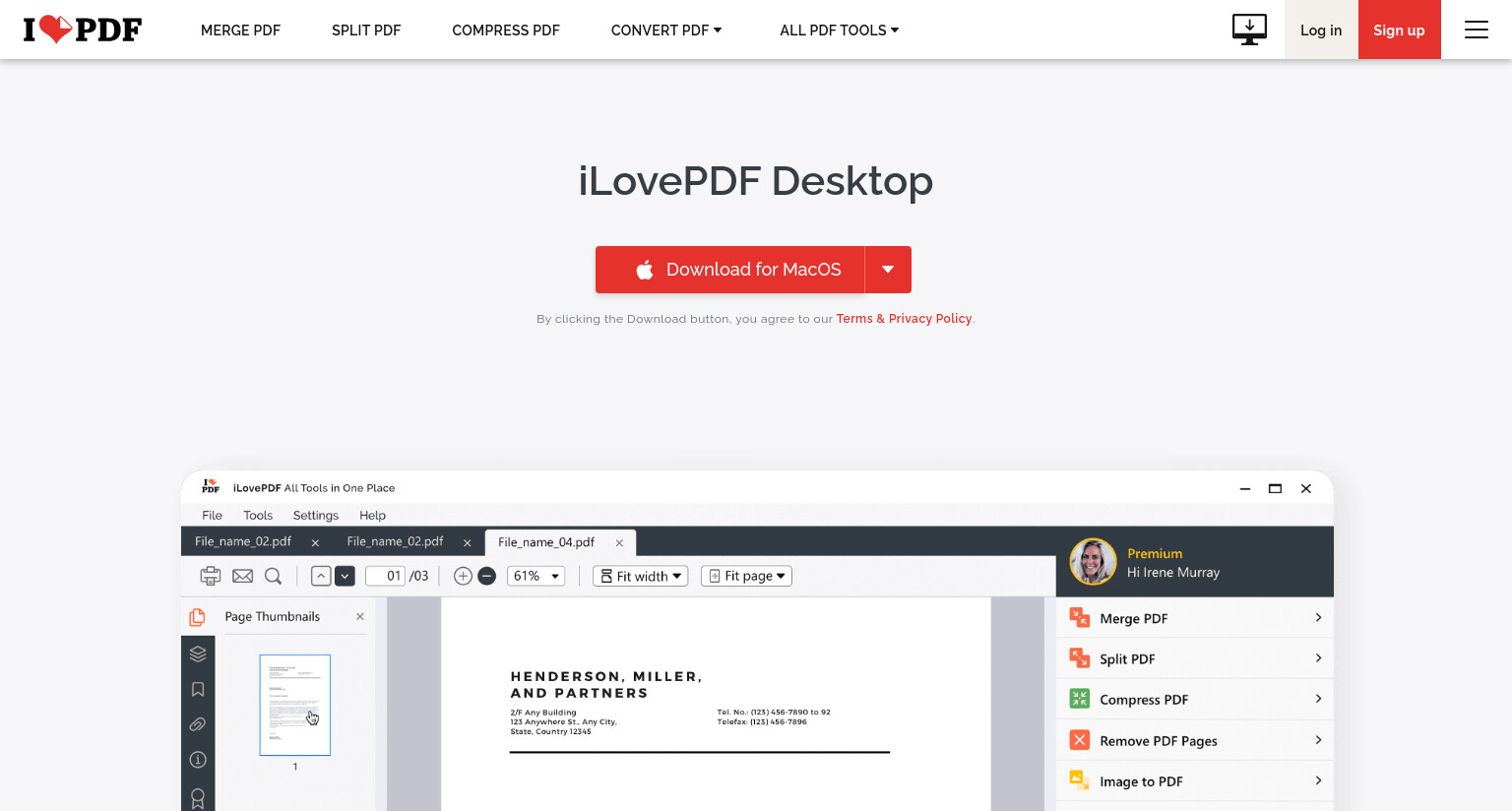Viewport: 1512px width, 811px height.
Task: Click the Merge PDF tool icon
Action: [1080, 618]
